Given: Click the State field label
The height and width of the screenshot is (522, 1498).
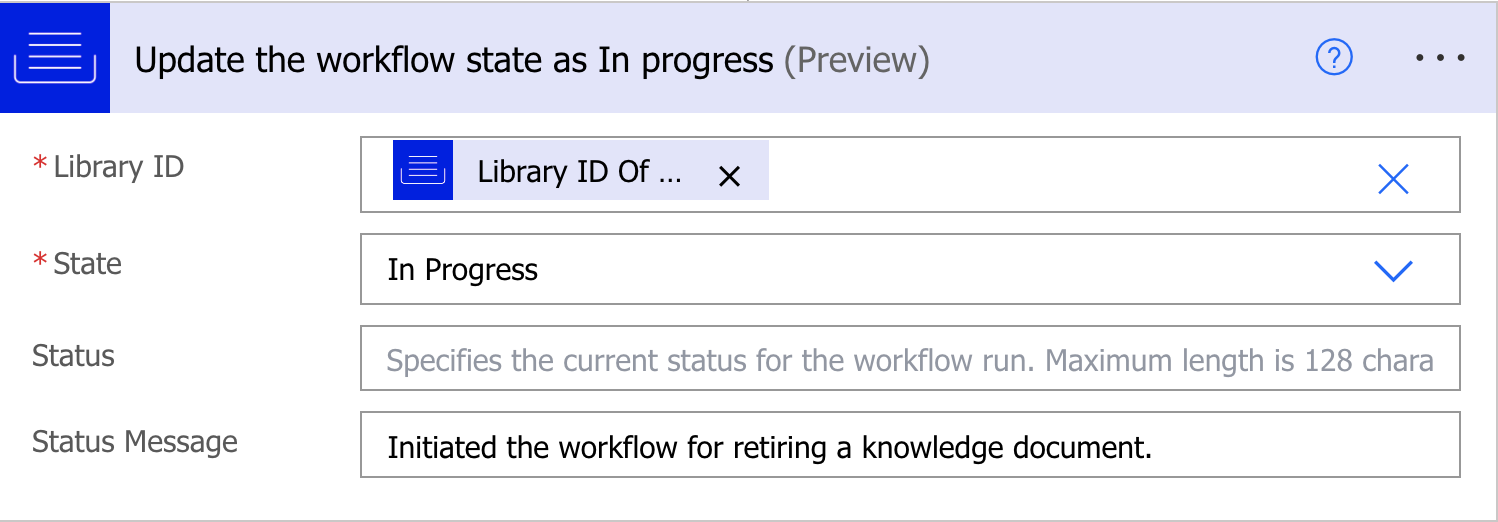Looking at the screenshot, I should [87, 264].
